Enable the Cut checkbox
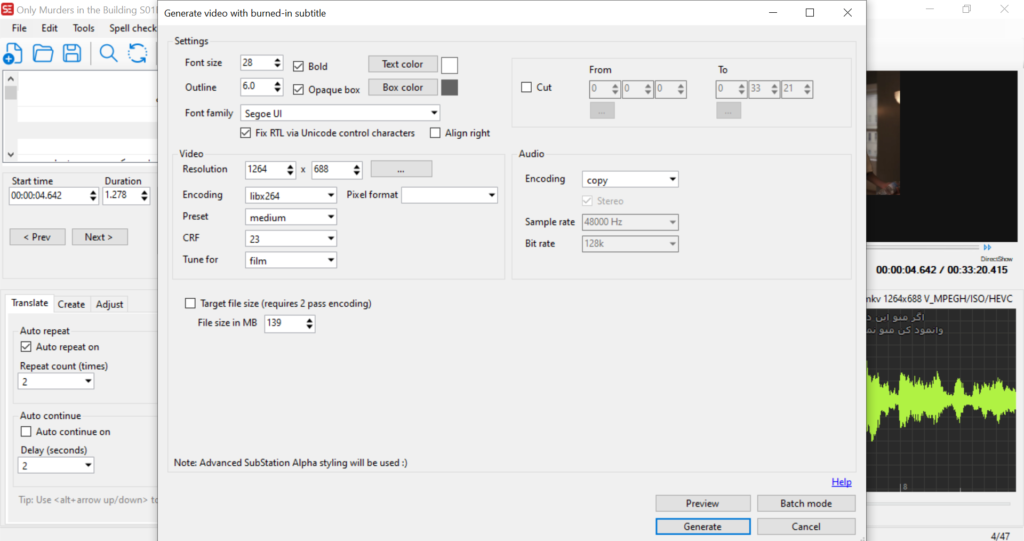This screenshot has width=1024, height=541. pyautogui.click(x=527, y=88)
